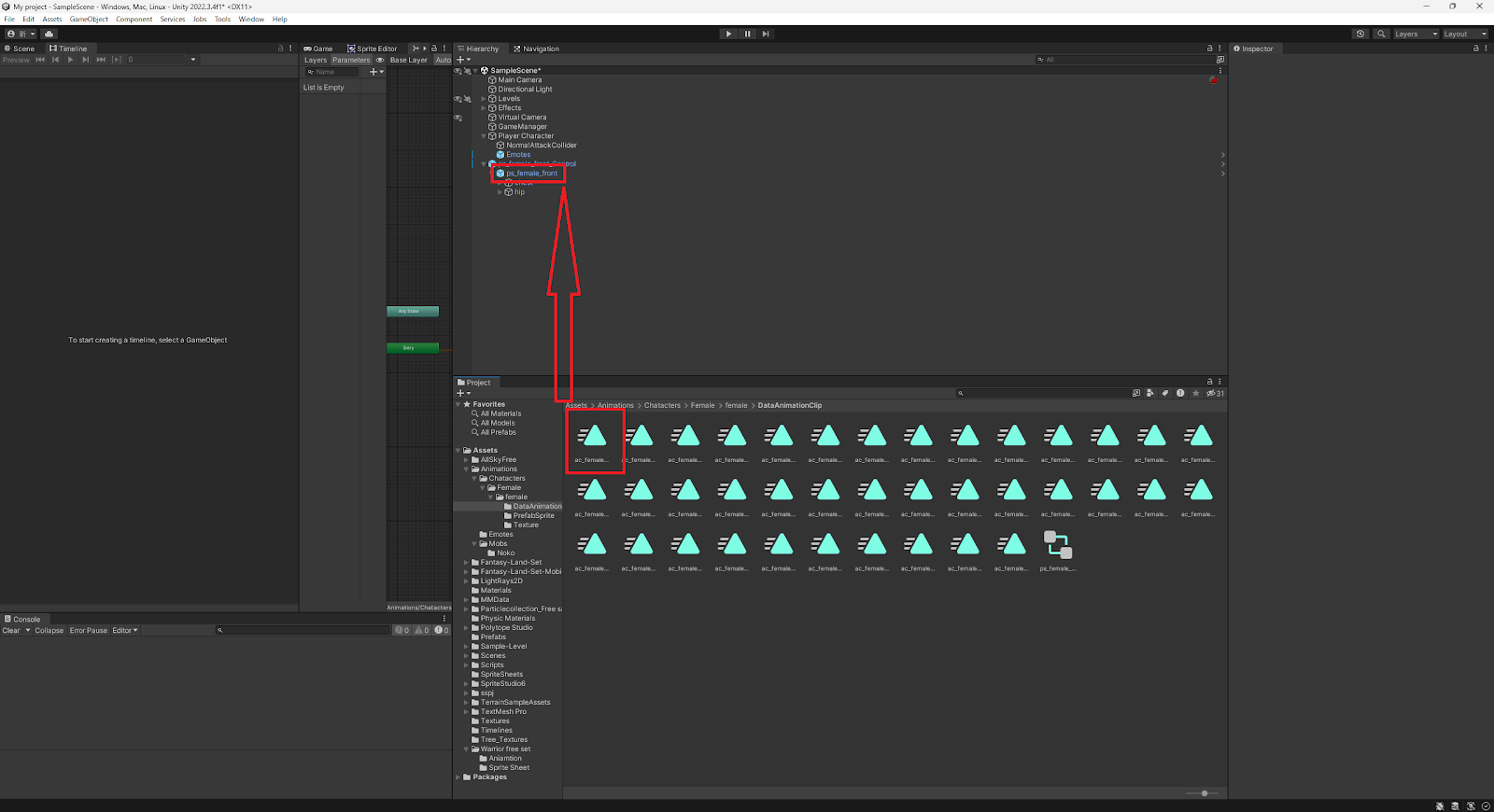
Task: Select the Any State node in Animator
Action: coord(413,311)
